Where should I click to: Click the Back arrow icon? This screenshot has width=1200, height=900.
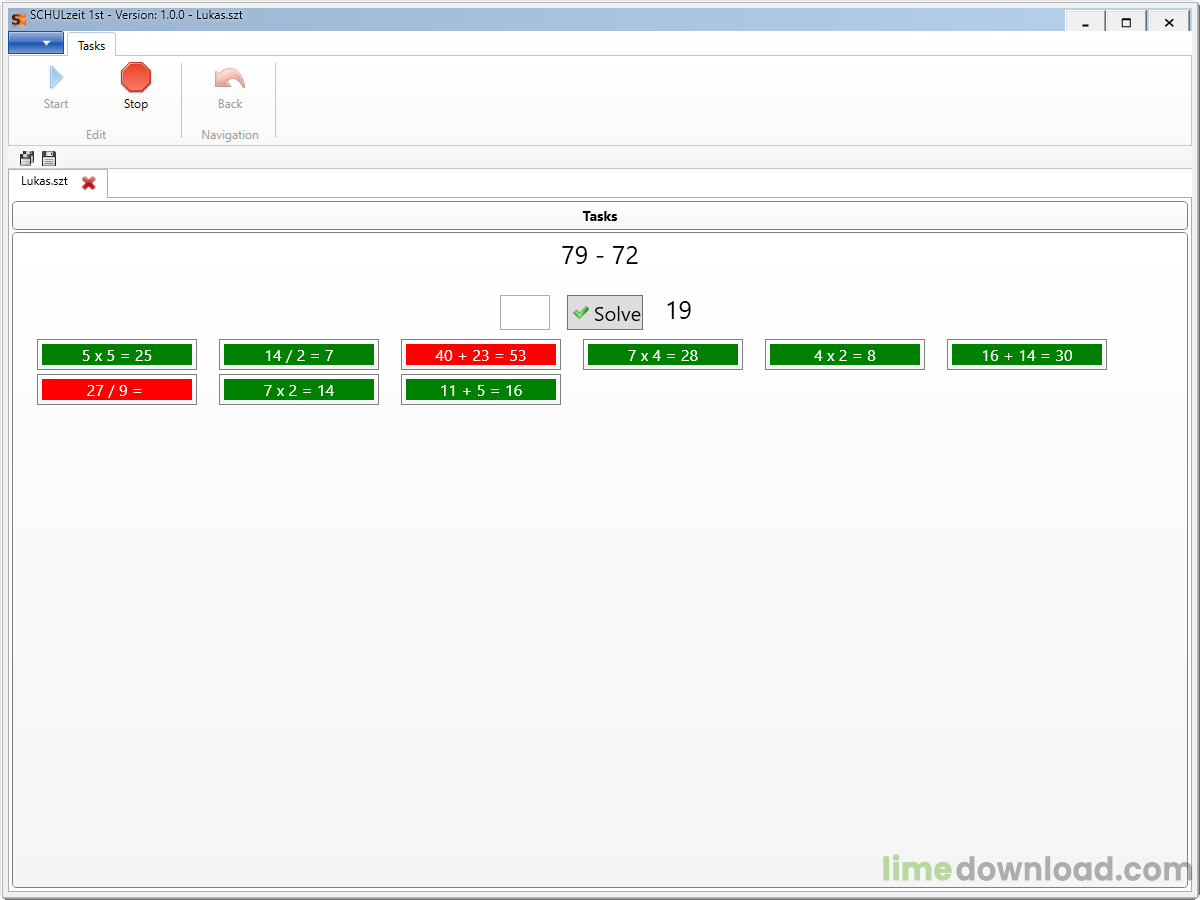[x=230, y=78]
